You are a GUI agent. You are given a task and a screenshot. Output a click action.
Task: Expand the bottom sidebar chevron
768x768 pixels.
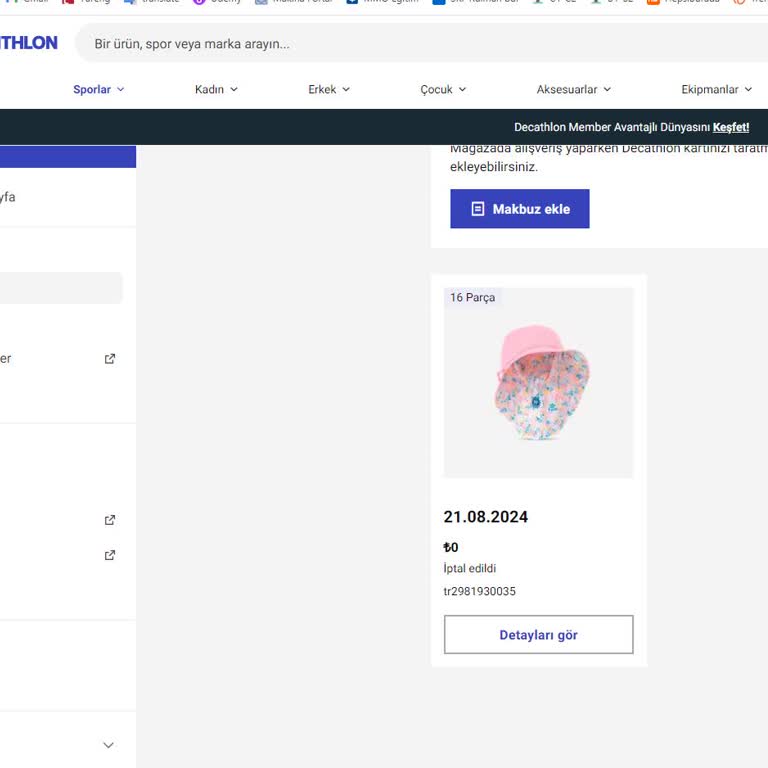pos(108,745)
